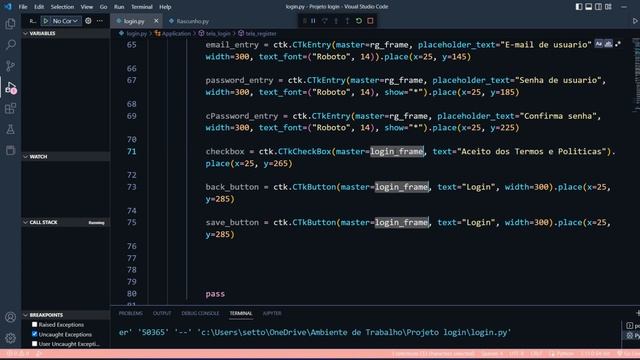Open the Run menu
The width and height of the screenshot is (640, 360).
coord(119,7)
